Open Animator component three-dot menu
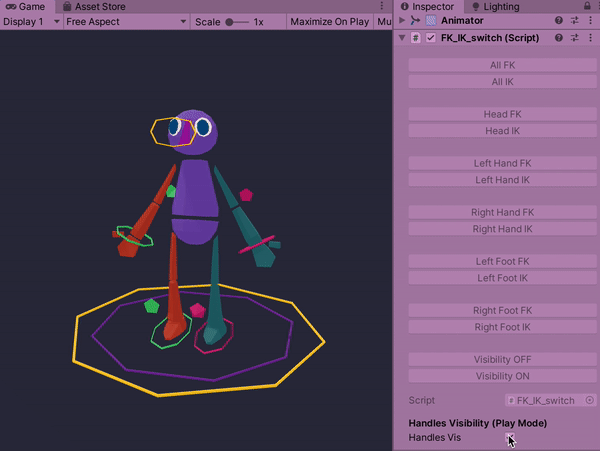600x451 pixels. point(589,20)
